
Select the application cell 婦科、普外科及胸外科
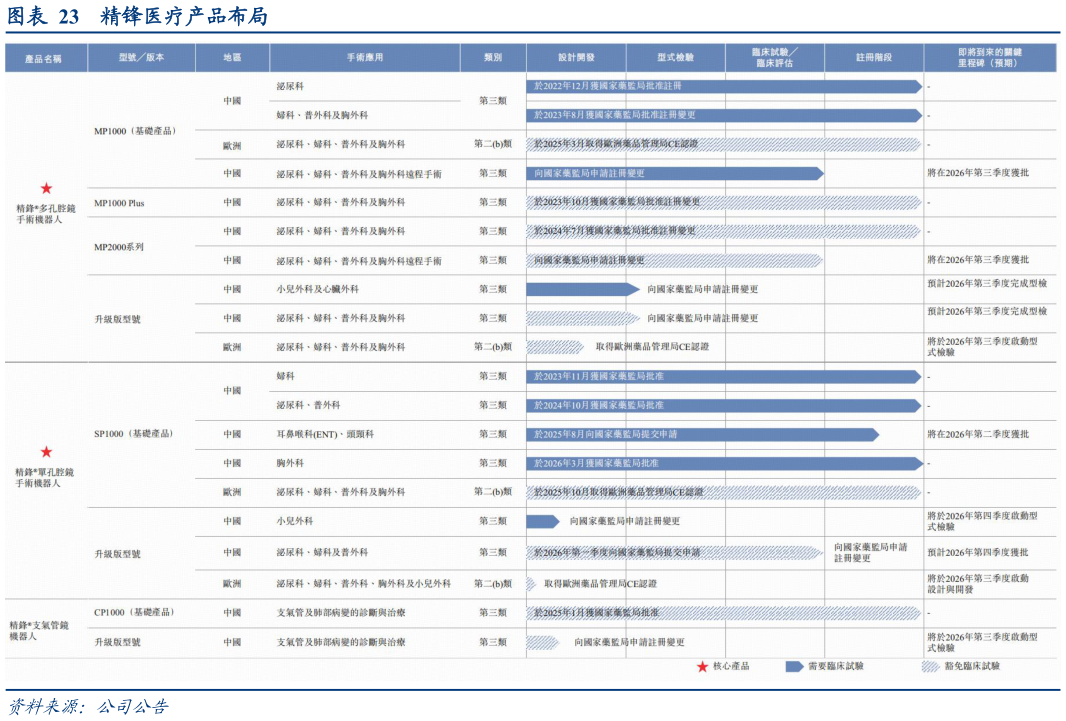(x=322, y=116)
